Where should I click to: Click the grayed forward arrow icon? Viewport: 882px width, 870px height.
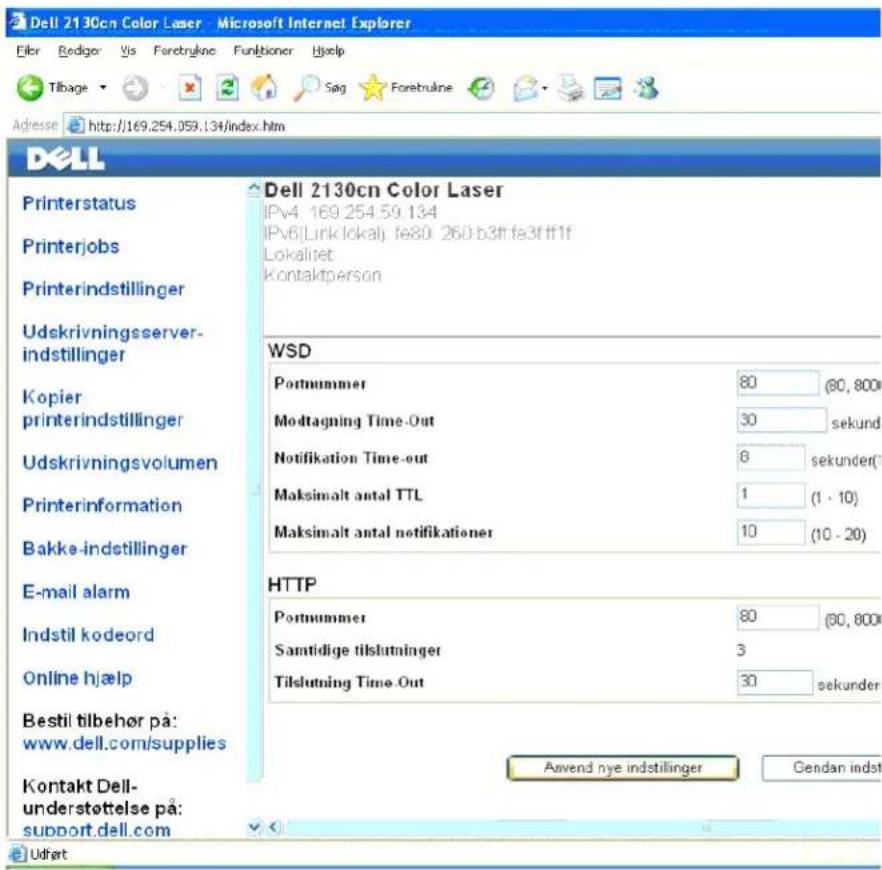tap(135, 88)
